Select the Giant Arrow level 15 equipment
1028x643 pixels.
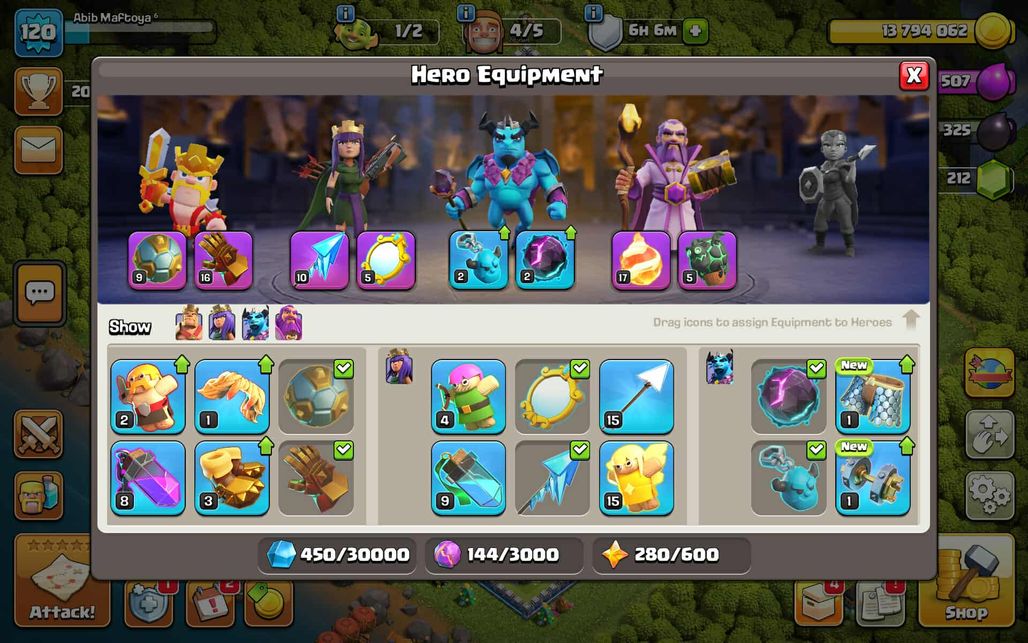point(636,396)
